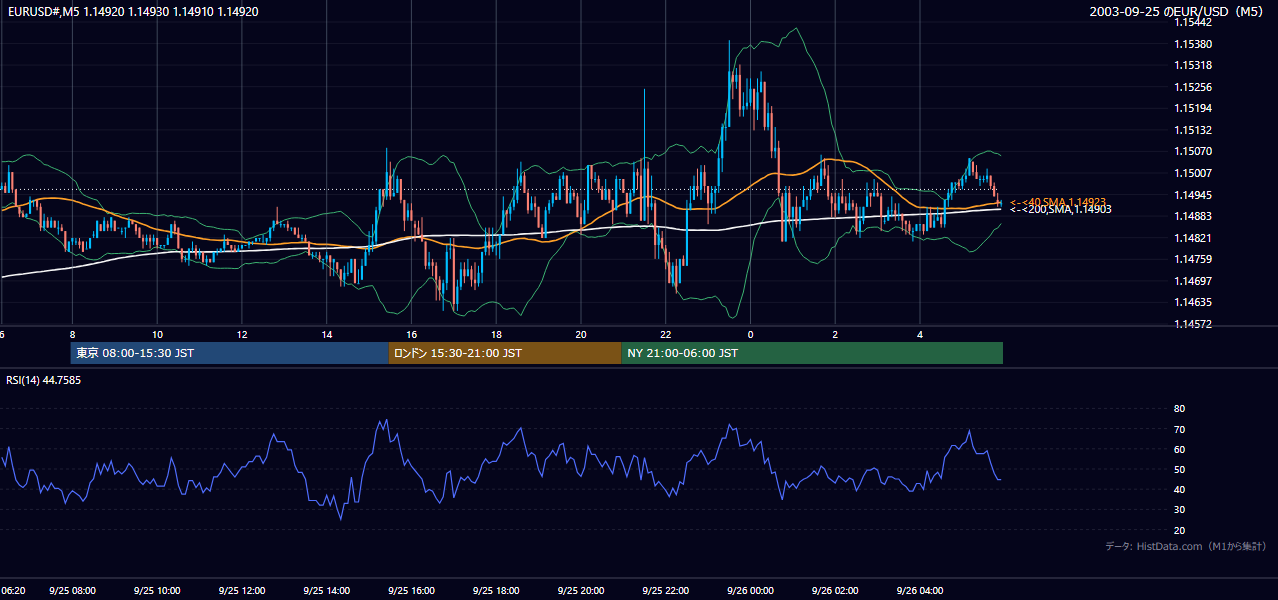Click the RSI scale level 30
The height and width of the screenshot is (600, 1278).
pos(1179,510)
